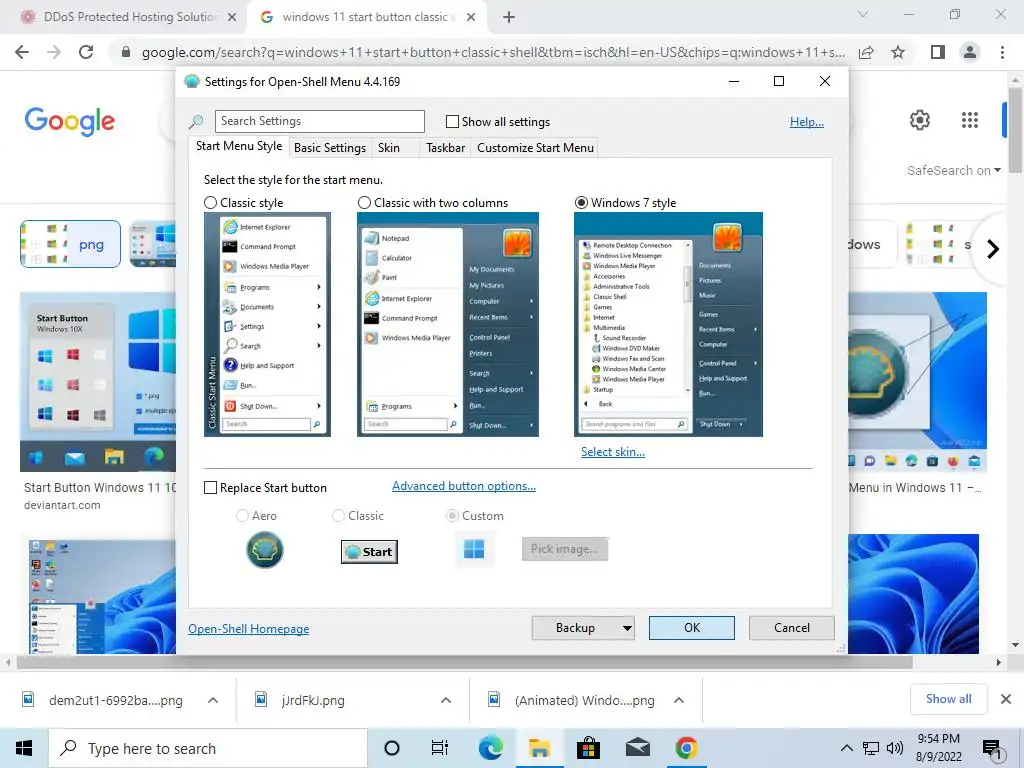Open Task View in taskbar

click(440, 748)
